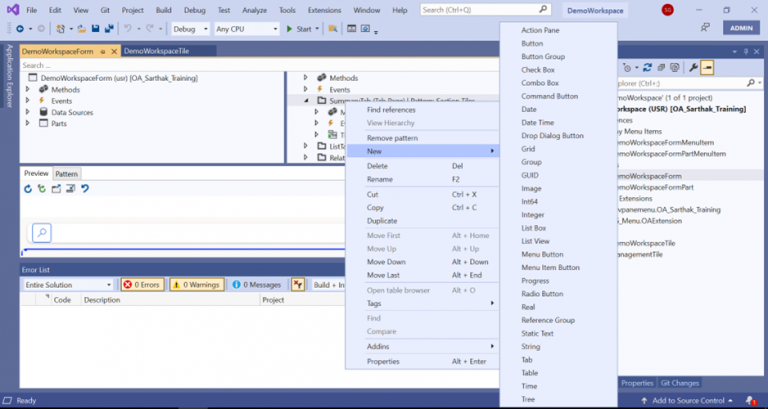Viewport: 768px width, 409px height.
Task: Click Solution Explorer wrench Properties icon
Action: coord(693,68)
